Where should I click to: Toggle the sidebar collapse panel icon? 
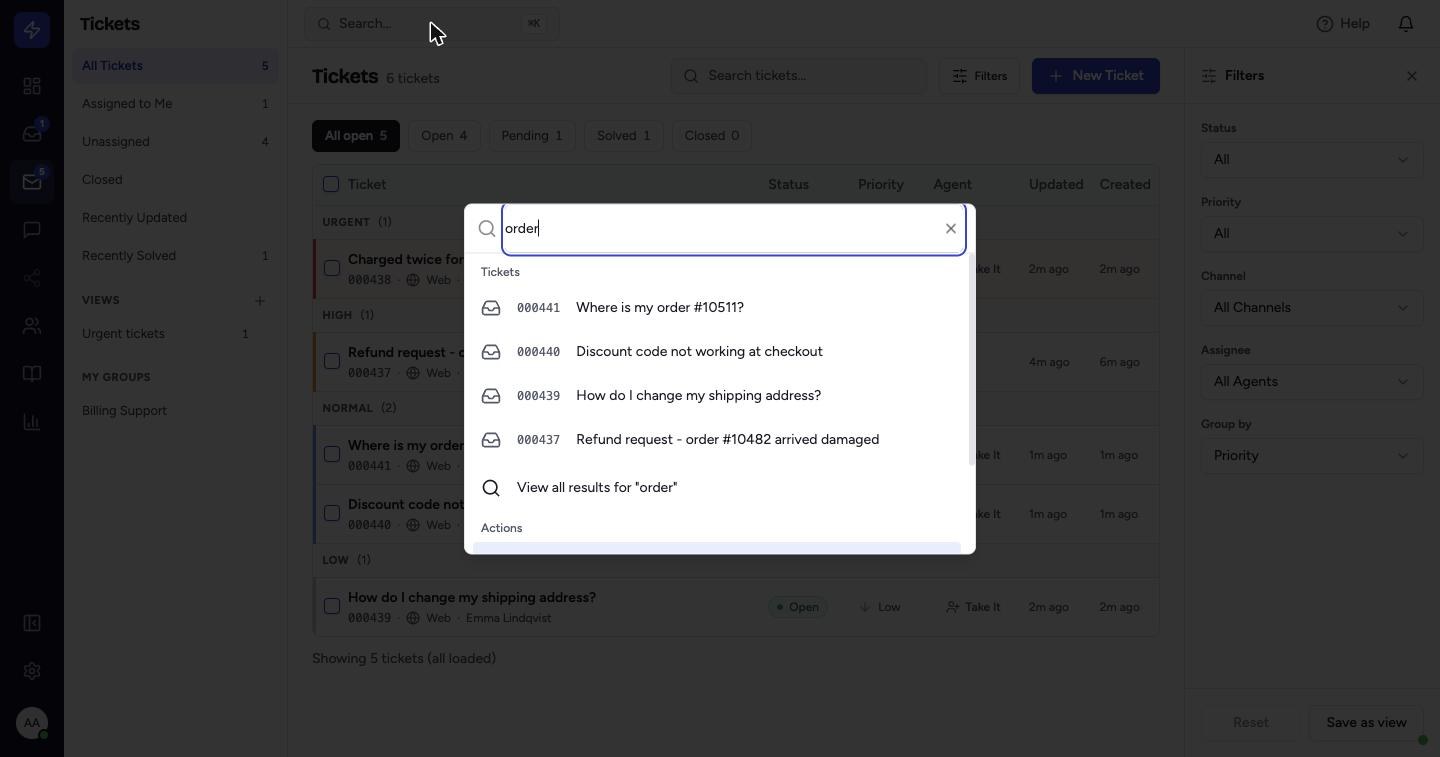point(32,623)
